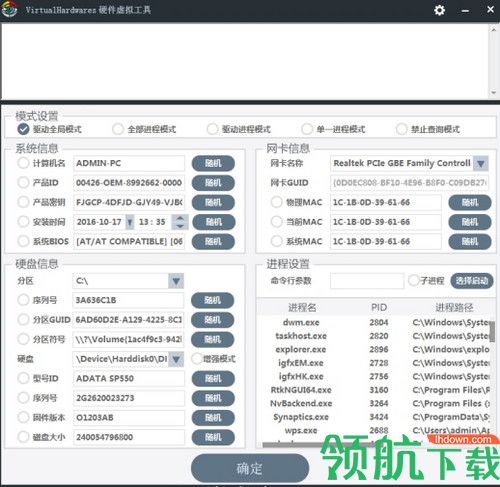Randomize the ADATA SP550 model ID
The width and height of the screenshot is (500, 487).
pyautogui.click(x=213, y=379)
